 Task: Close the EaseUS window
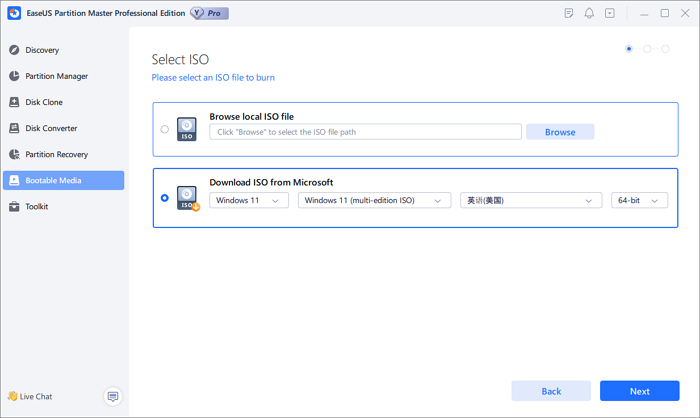[x=685, y=13]
